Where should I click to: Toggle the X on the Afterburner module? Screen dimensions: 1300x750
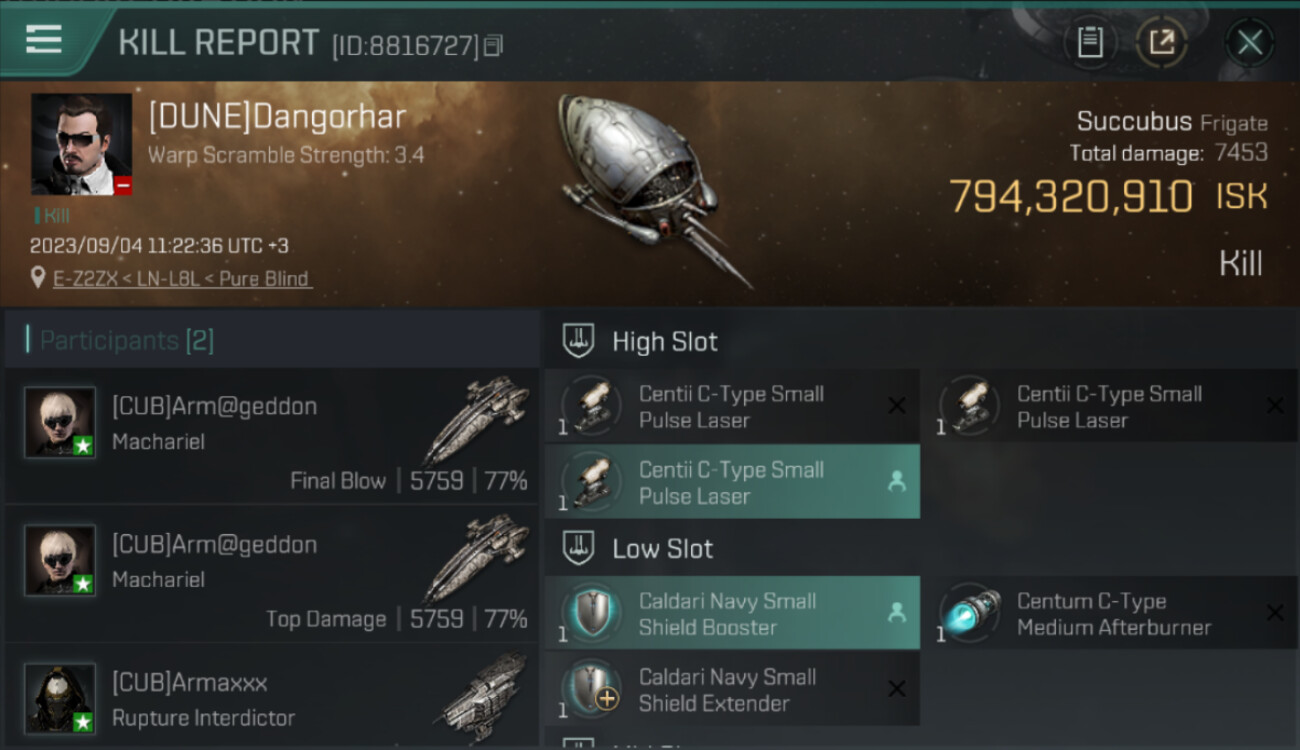[1274, 613]
